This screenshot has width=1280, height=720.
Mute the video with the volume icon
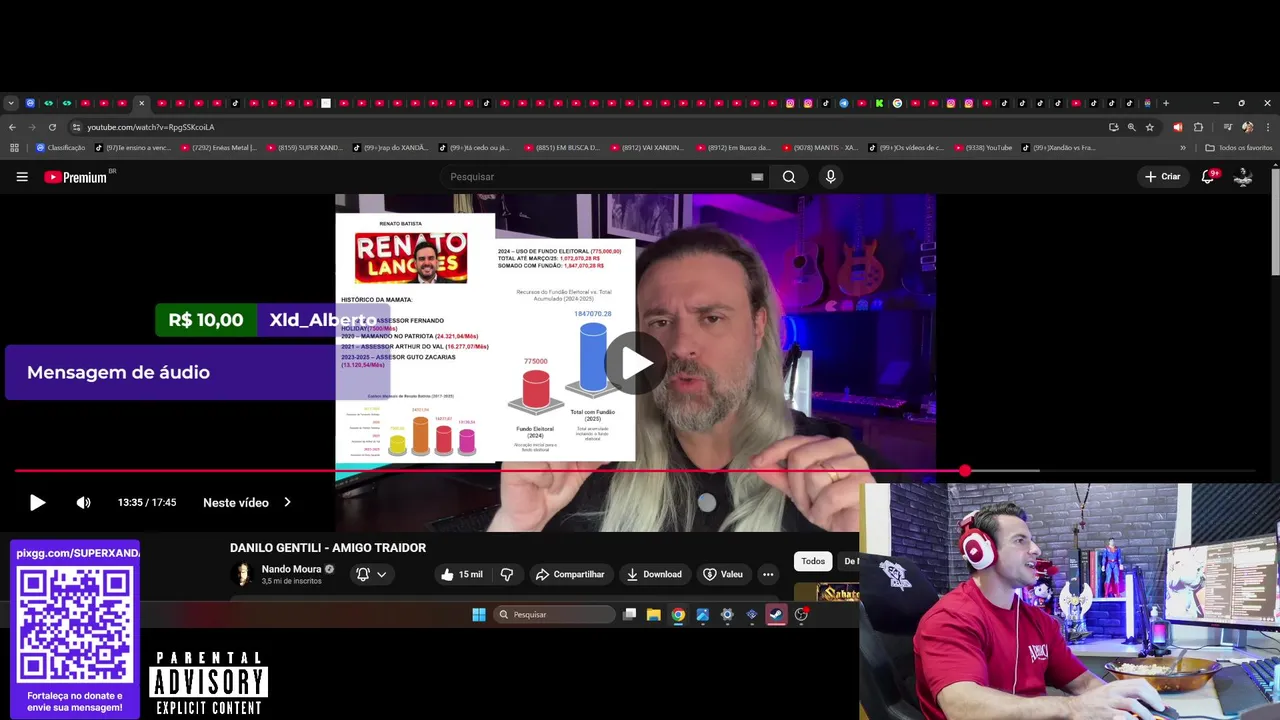tap(84, 503)
